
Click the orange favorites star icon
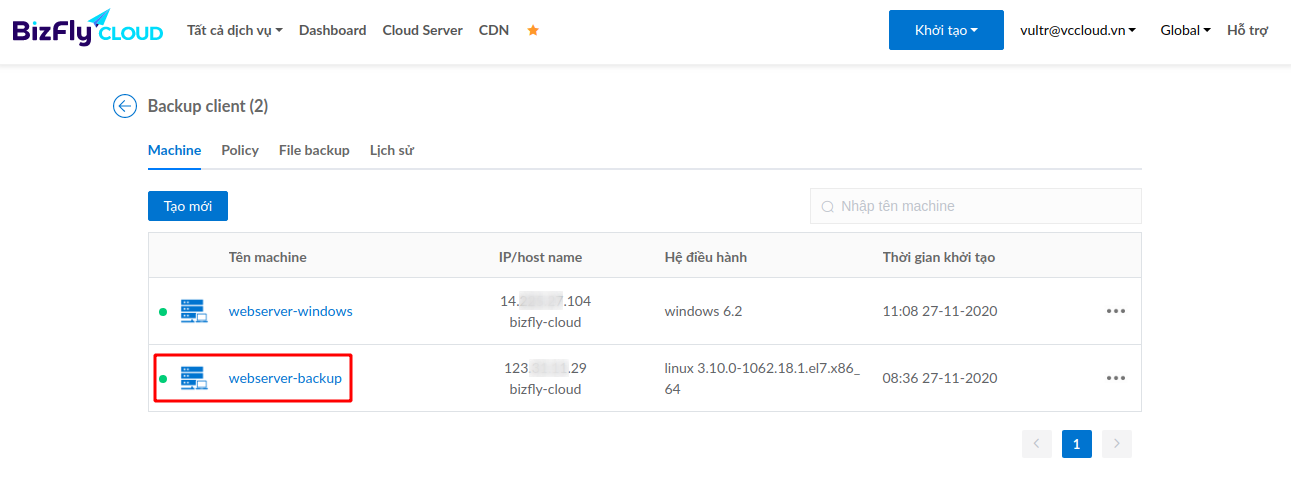pos(533,30)
